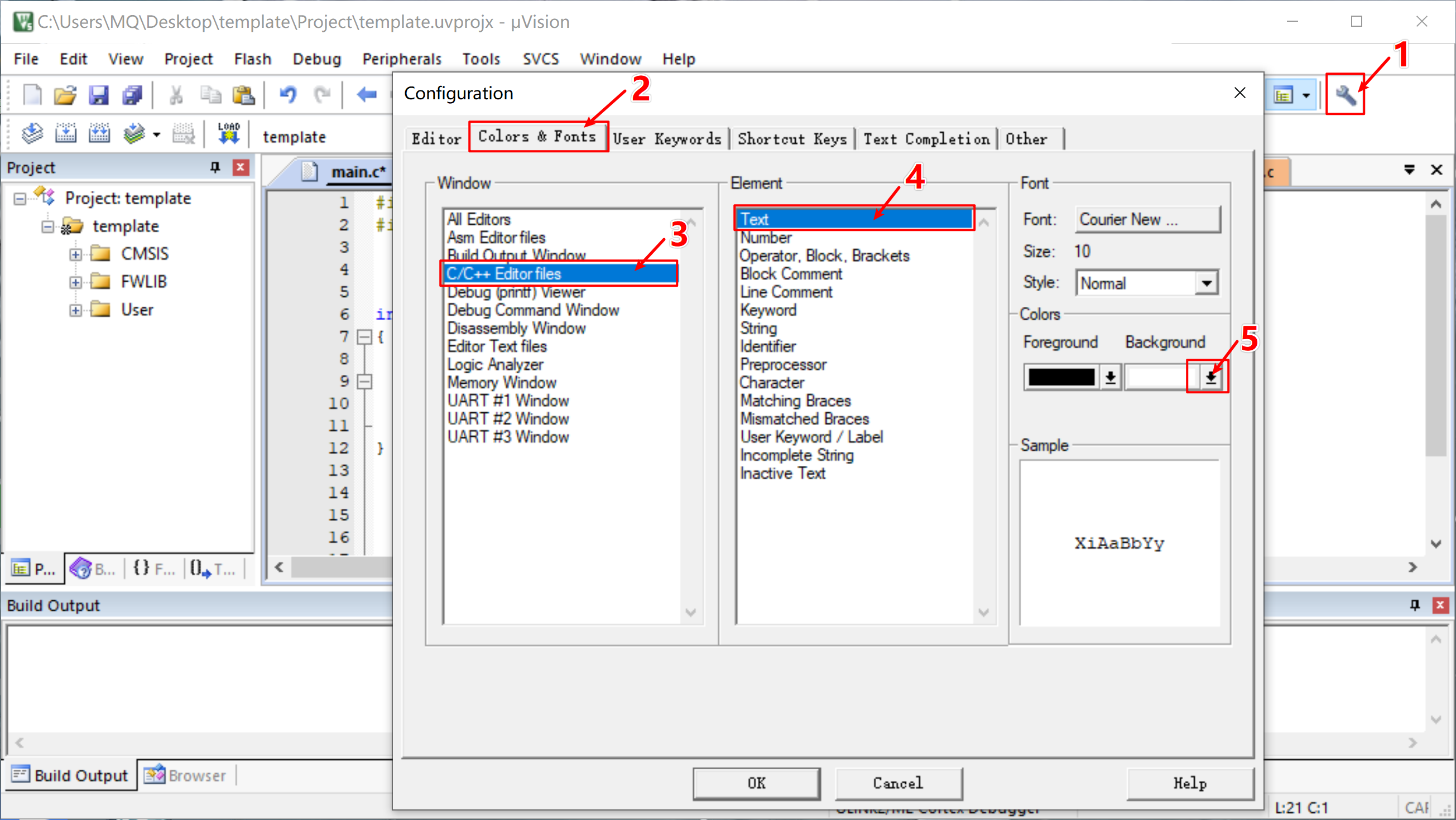Click the Navigate Backwards blue arrow
1456x820 pixels.
coord(367,94)
